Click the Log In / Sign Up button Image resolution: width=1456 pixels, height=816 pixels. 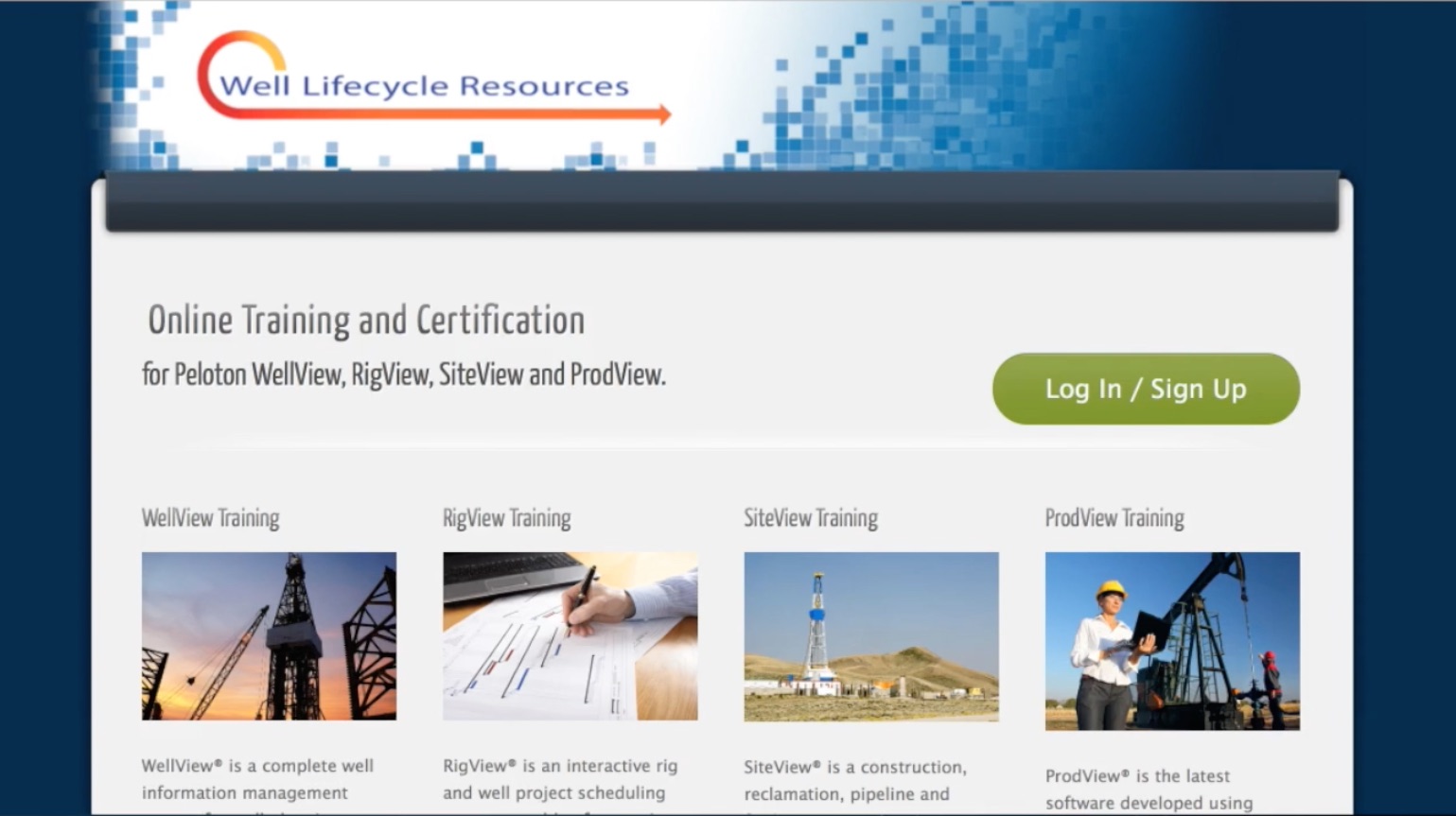click(x=1145, y=389)
